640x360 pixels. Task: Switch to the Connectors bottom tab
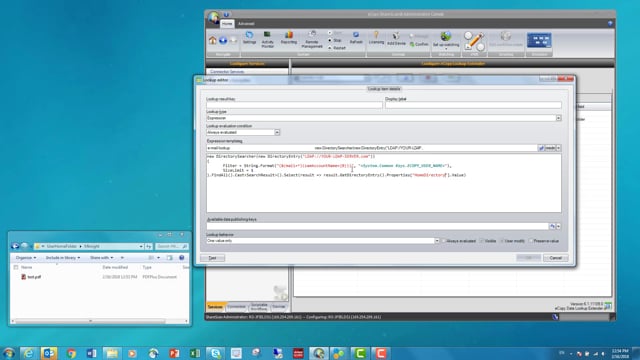pyautogui.click(x=236, y=307)
